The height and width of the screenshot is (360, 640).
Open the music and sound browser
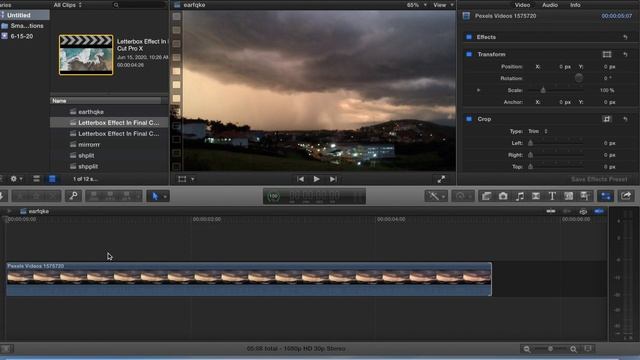[x=520, y=196]
